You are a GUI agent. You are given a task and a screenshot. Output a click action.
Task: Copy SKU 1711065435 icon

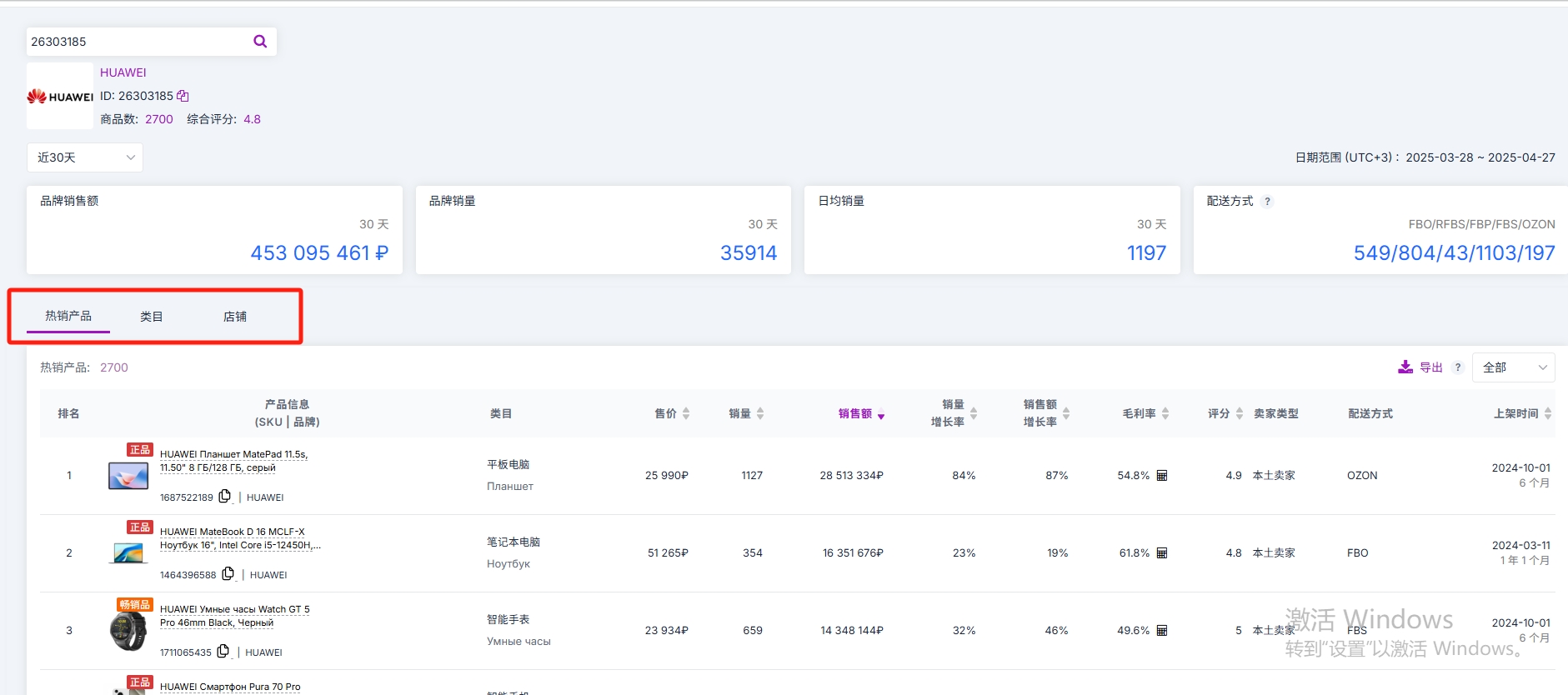tap(223, 652)
